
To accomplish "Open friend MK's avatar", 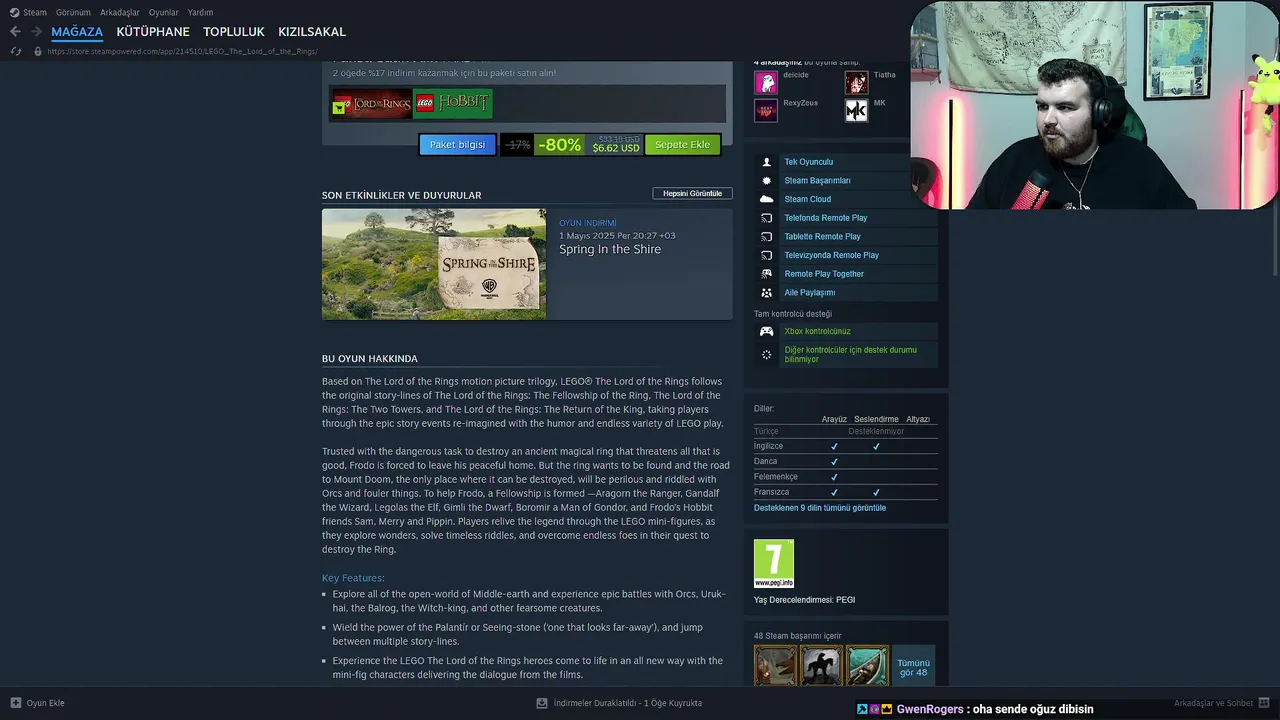I will pyautogui.click(x=856, y=110).
